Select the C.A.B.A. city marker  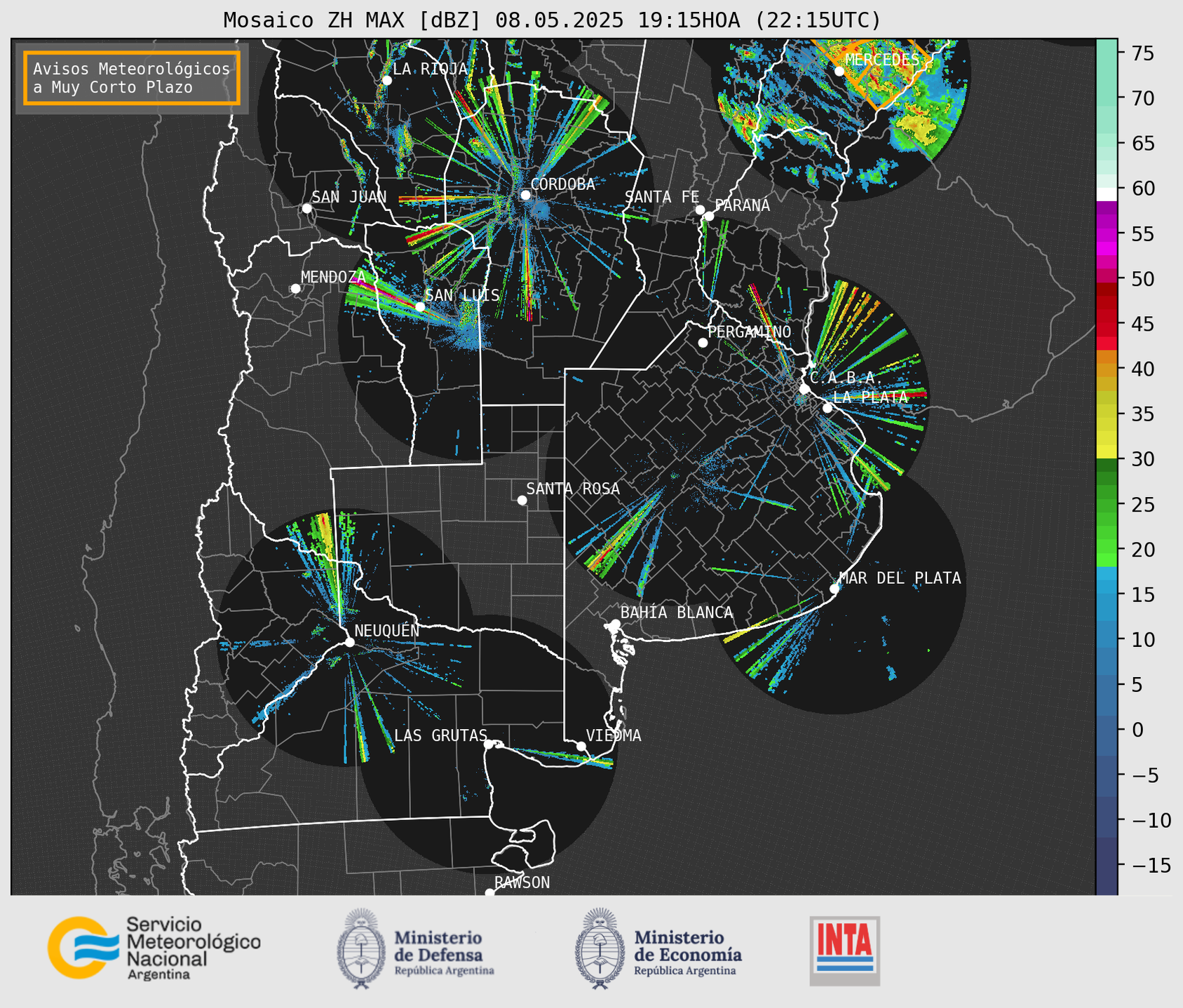804,389
